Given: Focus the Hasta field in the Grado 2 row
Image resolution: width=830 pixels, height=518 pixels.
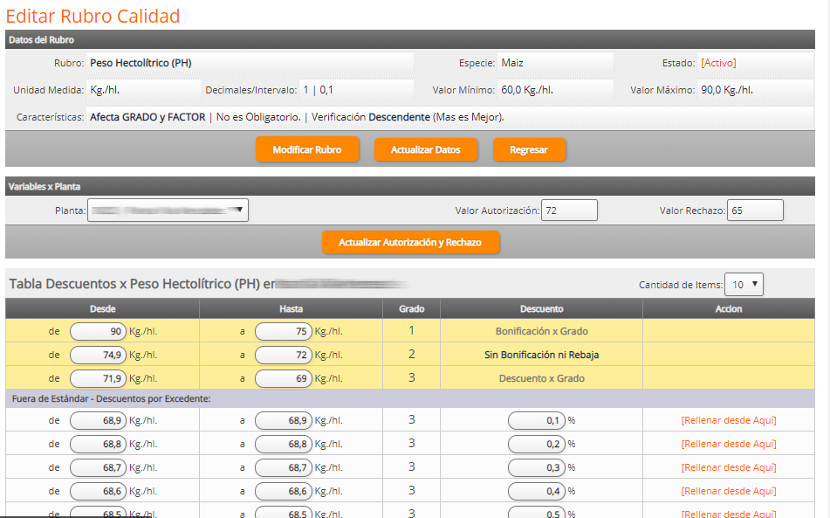Looking at the screenshot, I should (x=283, y=355).
